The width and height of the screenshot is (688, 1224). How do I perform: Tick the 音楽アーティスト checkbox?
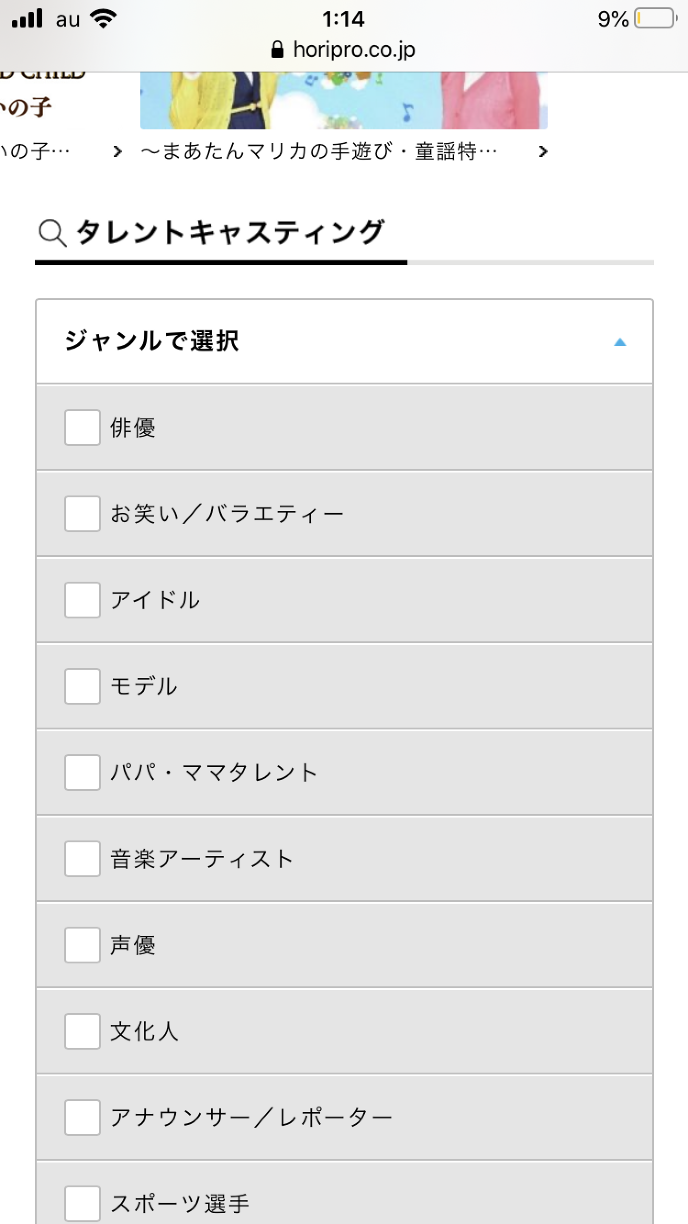click(x=82, y=858)
